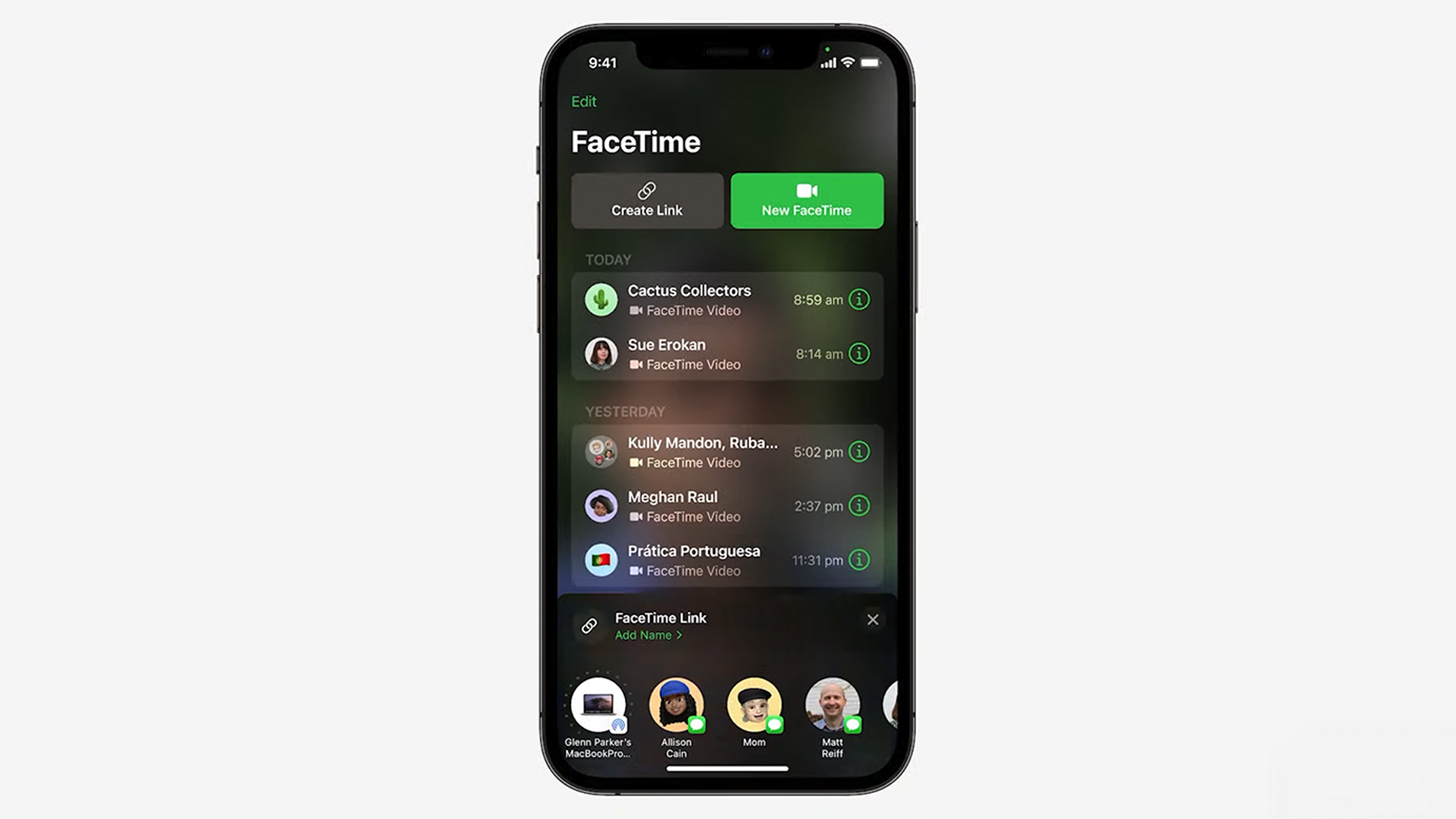Tap Prática Portuguesa call entry
This screenshot has height=819, width=1456.
pyautogui.click(x=728, y=560)
